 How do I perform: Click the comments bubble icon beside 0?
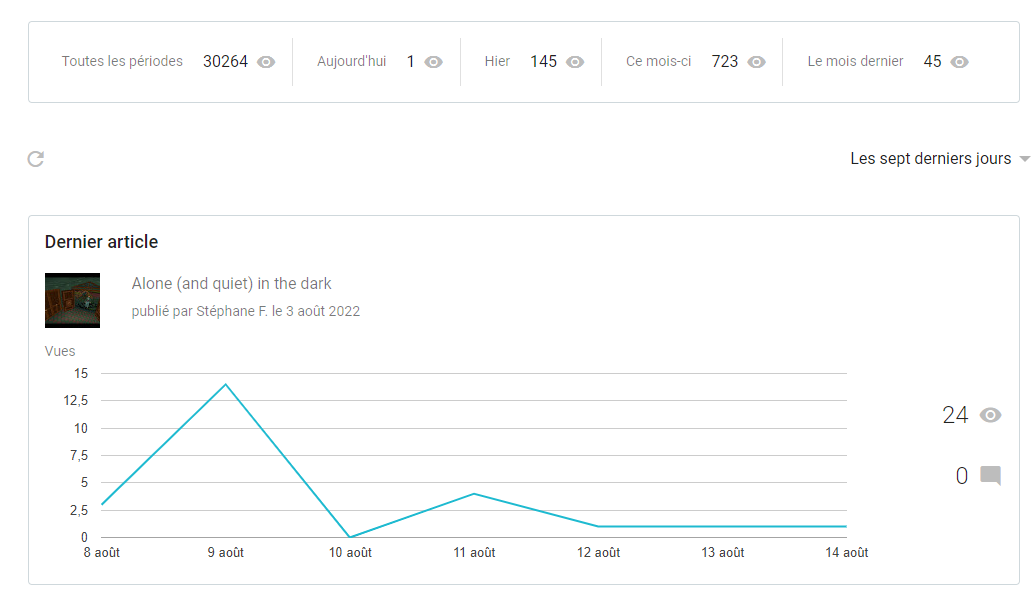[x=991, y=476]
